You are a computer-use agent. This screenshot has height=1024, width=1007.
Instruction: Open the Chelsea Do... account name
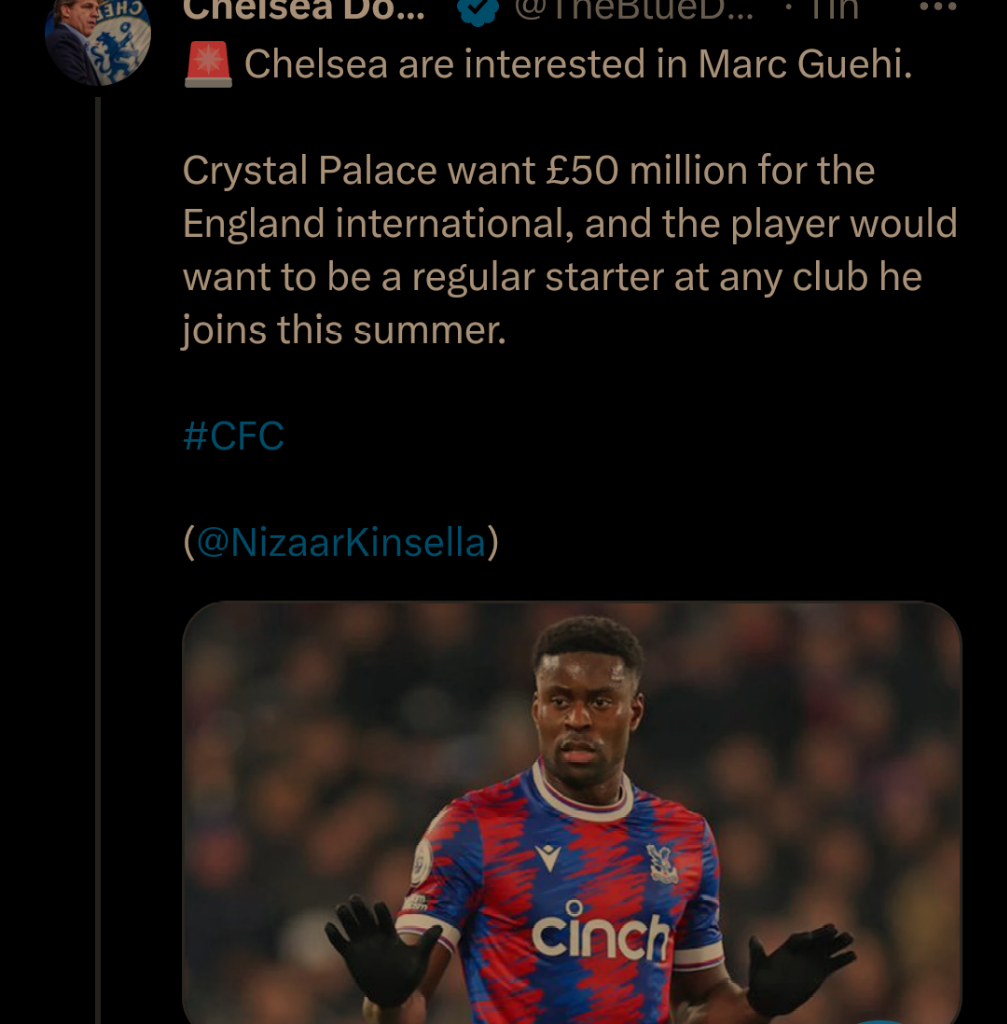tap(304, 9)
